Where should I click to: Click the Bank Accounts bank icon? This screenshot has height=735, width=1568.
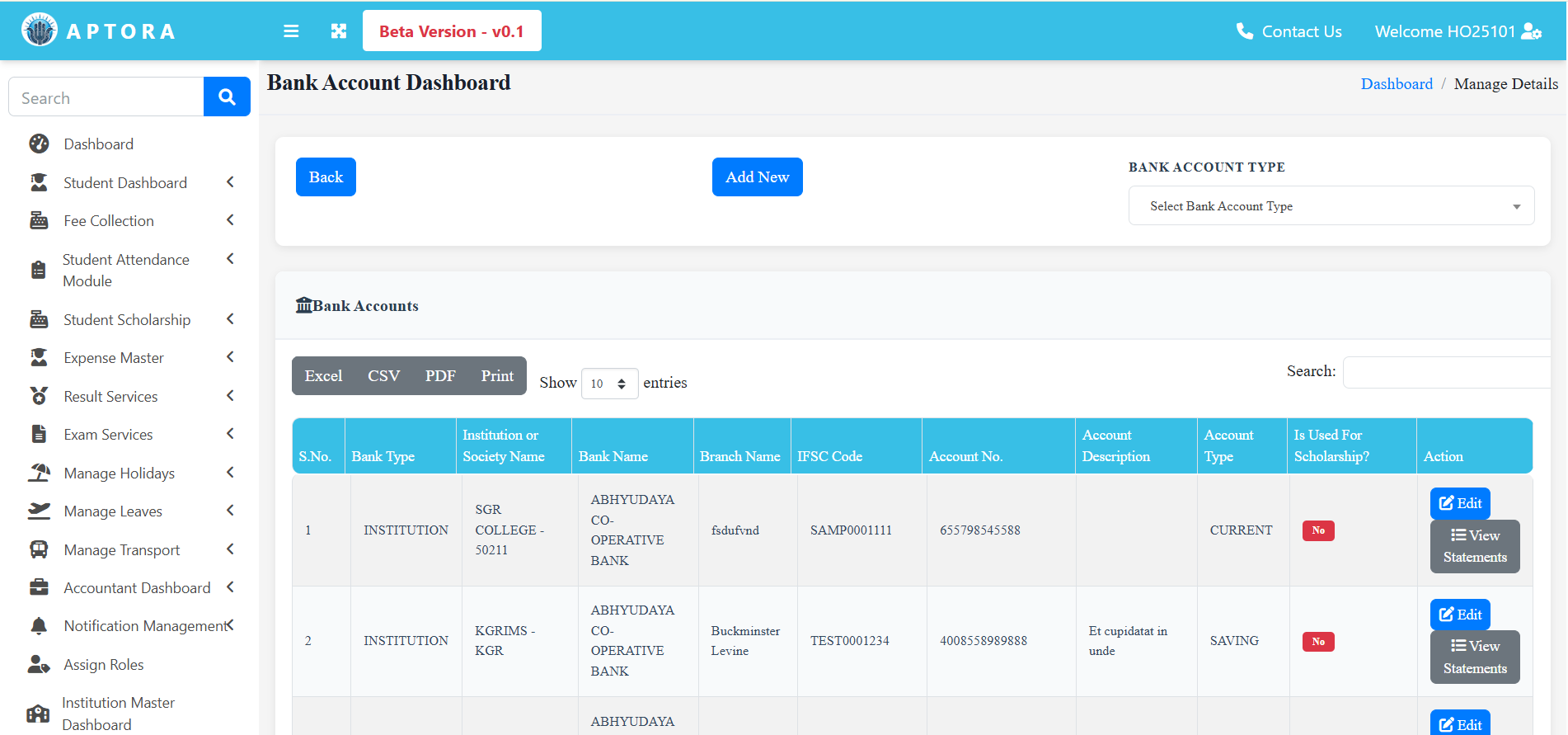point(304,305)
